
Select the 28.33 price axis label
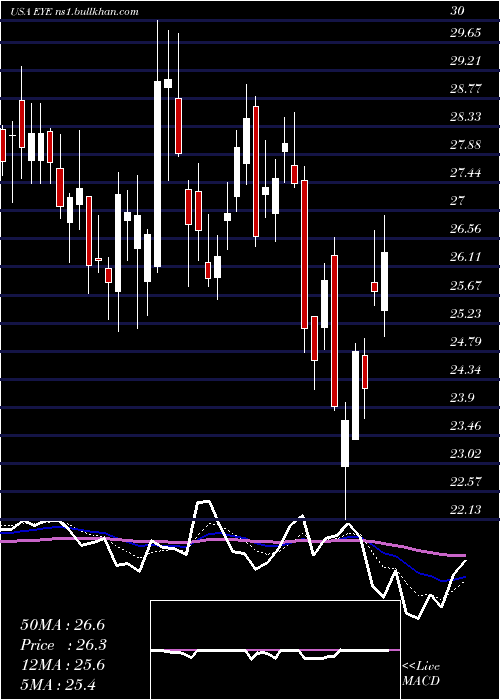click(466, 117)
